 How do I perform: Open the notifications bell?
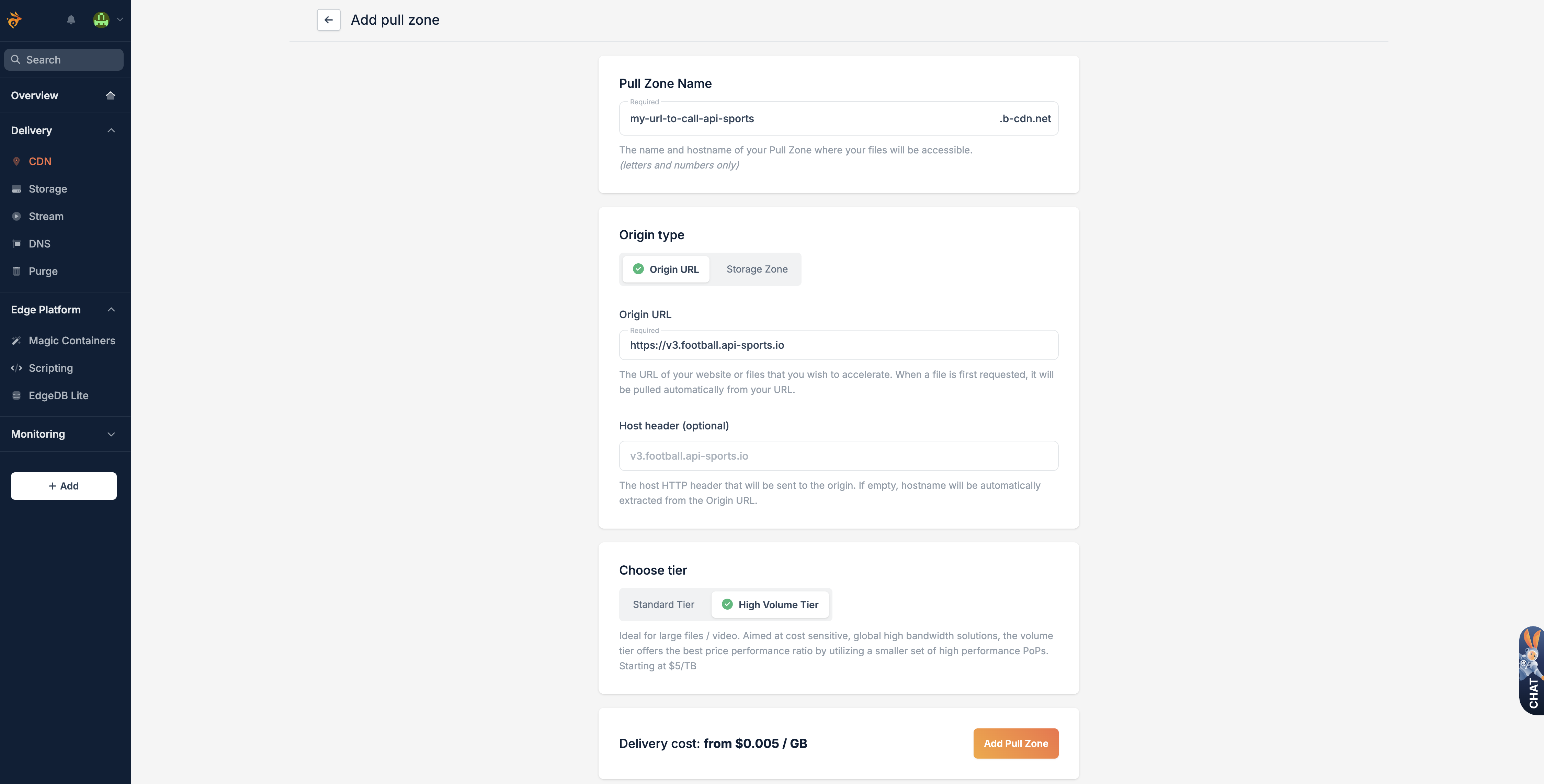pyautogui.click(x=71, y=20)
